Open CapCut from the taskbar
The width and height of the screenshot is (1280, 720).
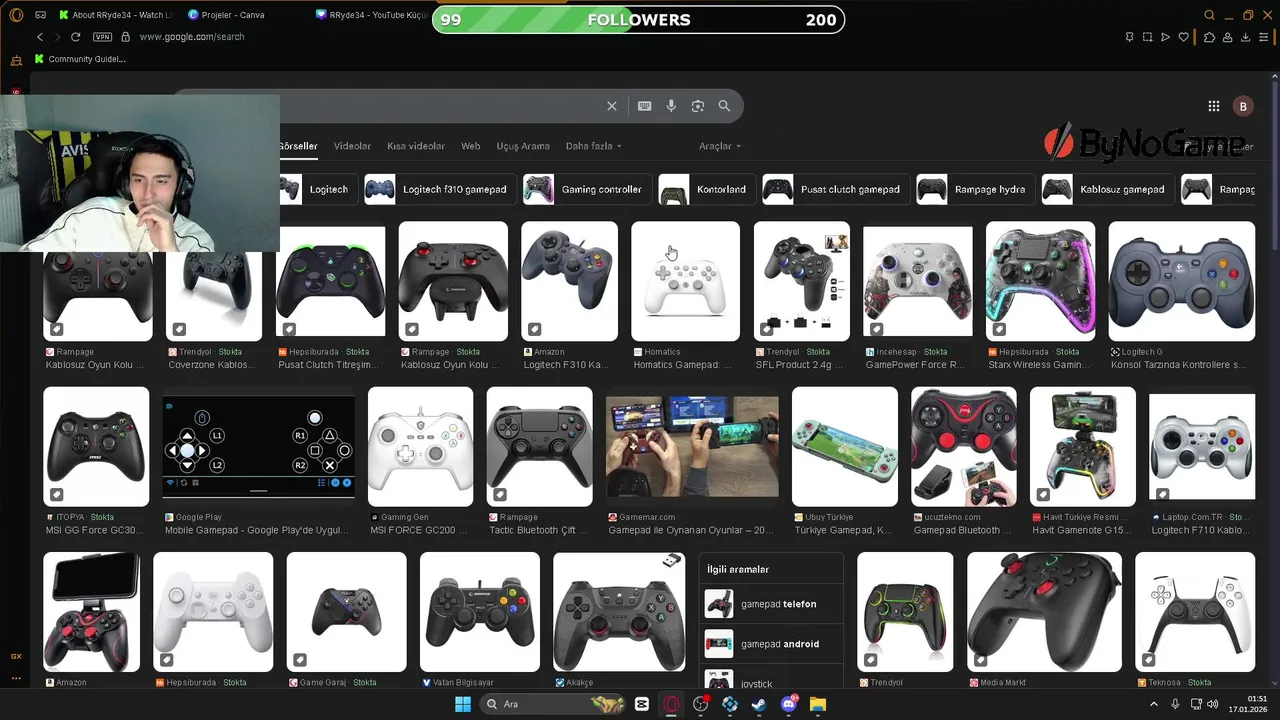[642, 704]
